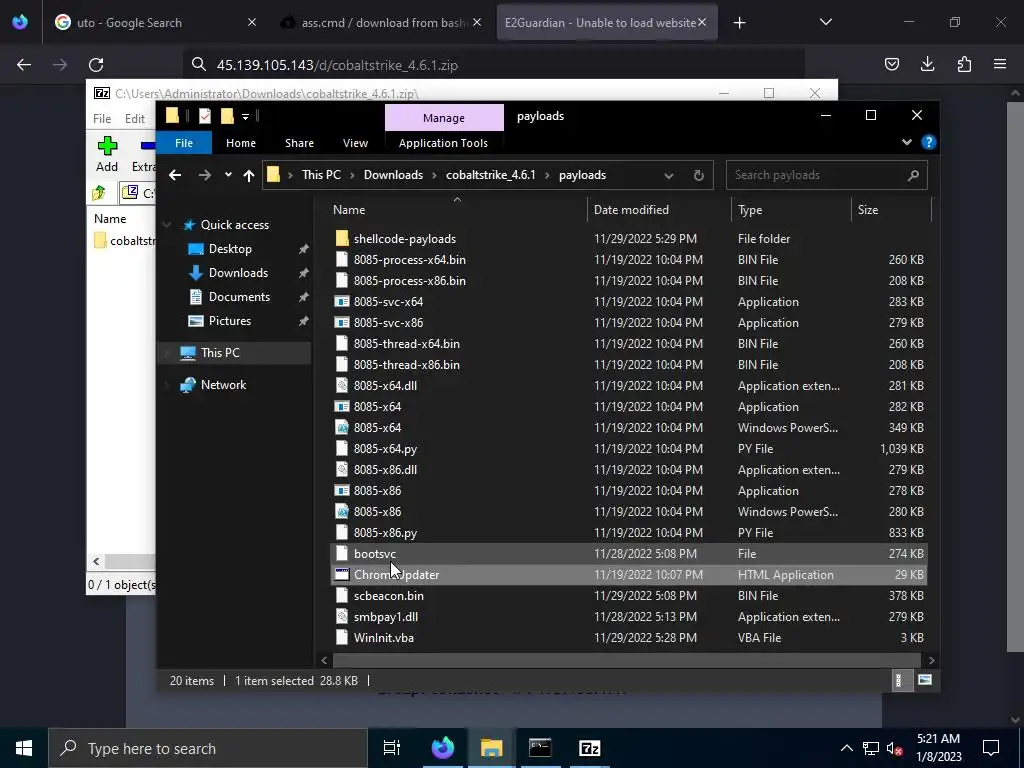Screen dimensions: 1024x768
Task: Switch to large icons view in status bar
Action: [924, 680]
